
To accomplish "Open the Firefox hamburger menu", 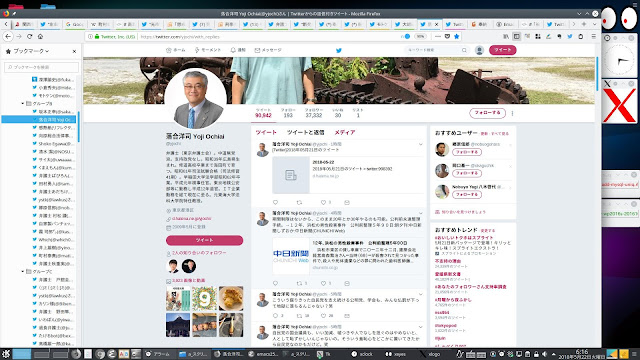I will click(593, 36).
